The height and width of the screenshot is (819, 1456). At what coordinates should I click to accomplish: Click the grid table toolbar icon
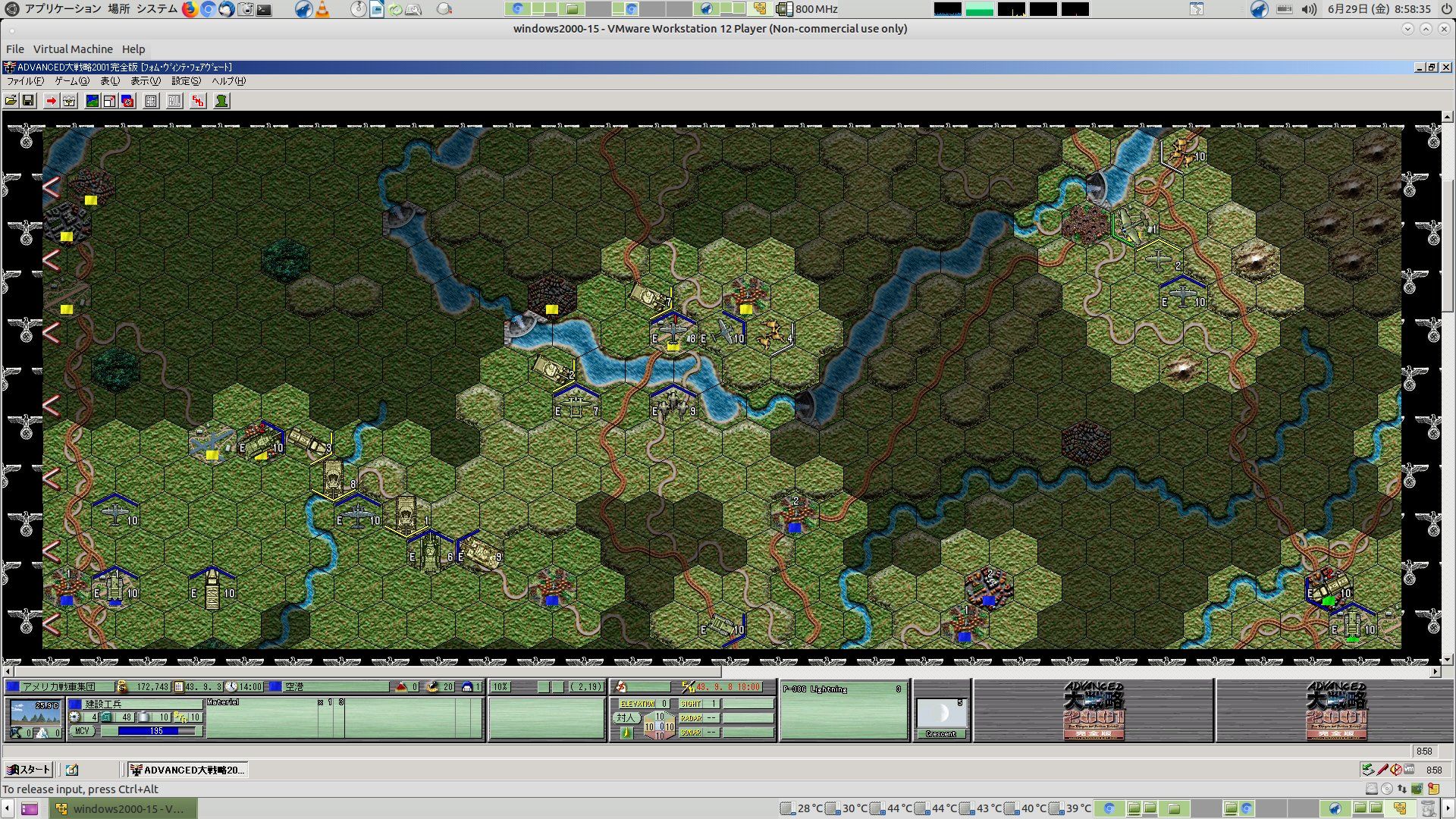coord(151,101)
